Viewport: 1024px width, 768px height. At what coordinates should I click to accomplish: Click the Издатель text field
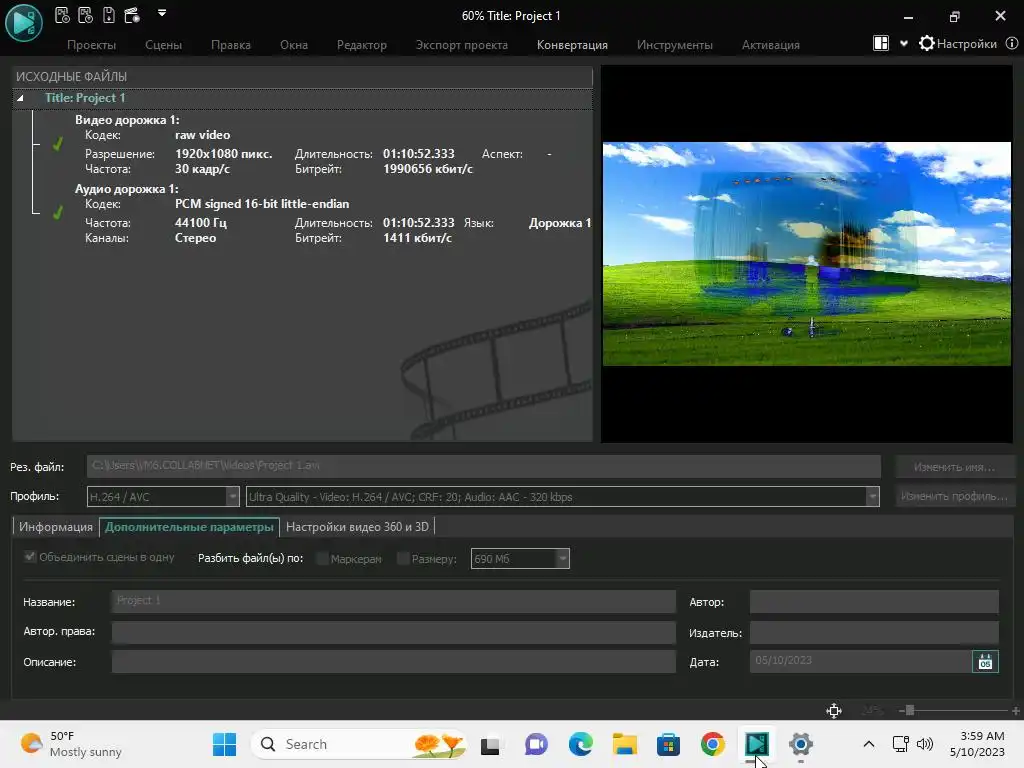pos(874,632)
